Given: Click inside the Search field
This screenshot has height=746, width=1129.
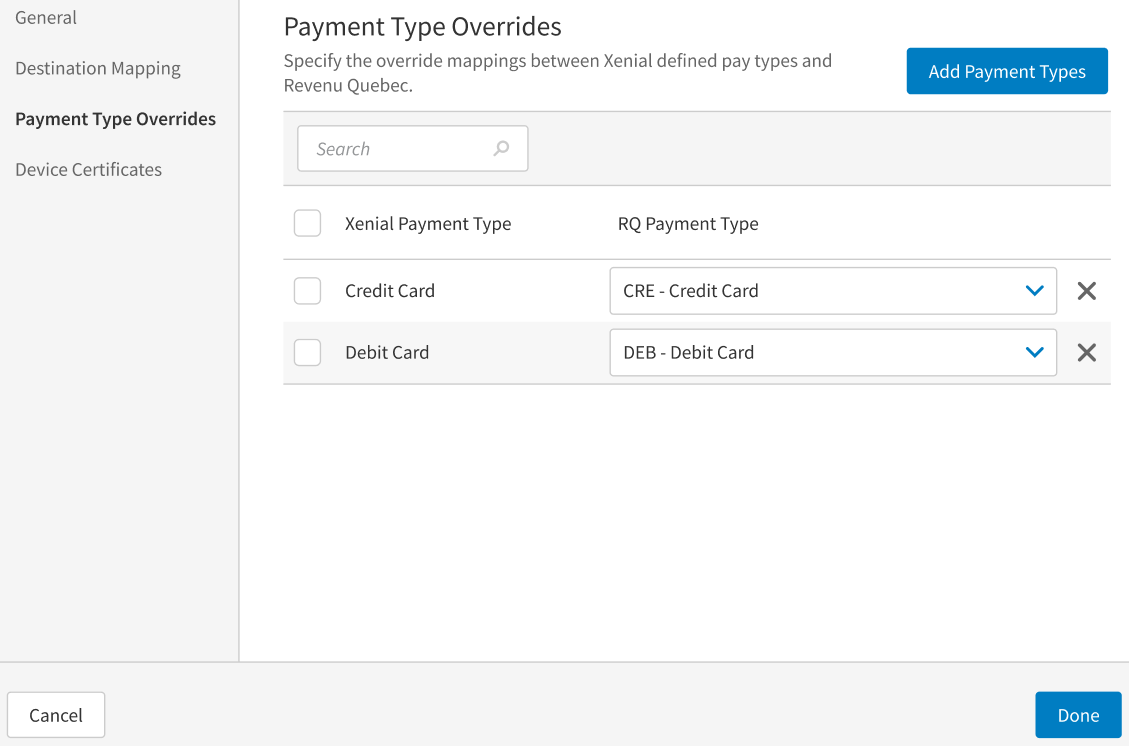Looking at the screenshot, I should click(400, 147).
